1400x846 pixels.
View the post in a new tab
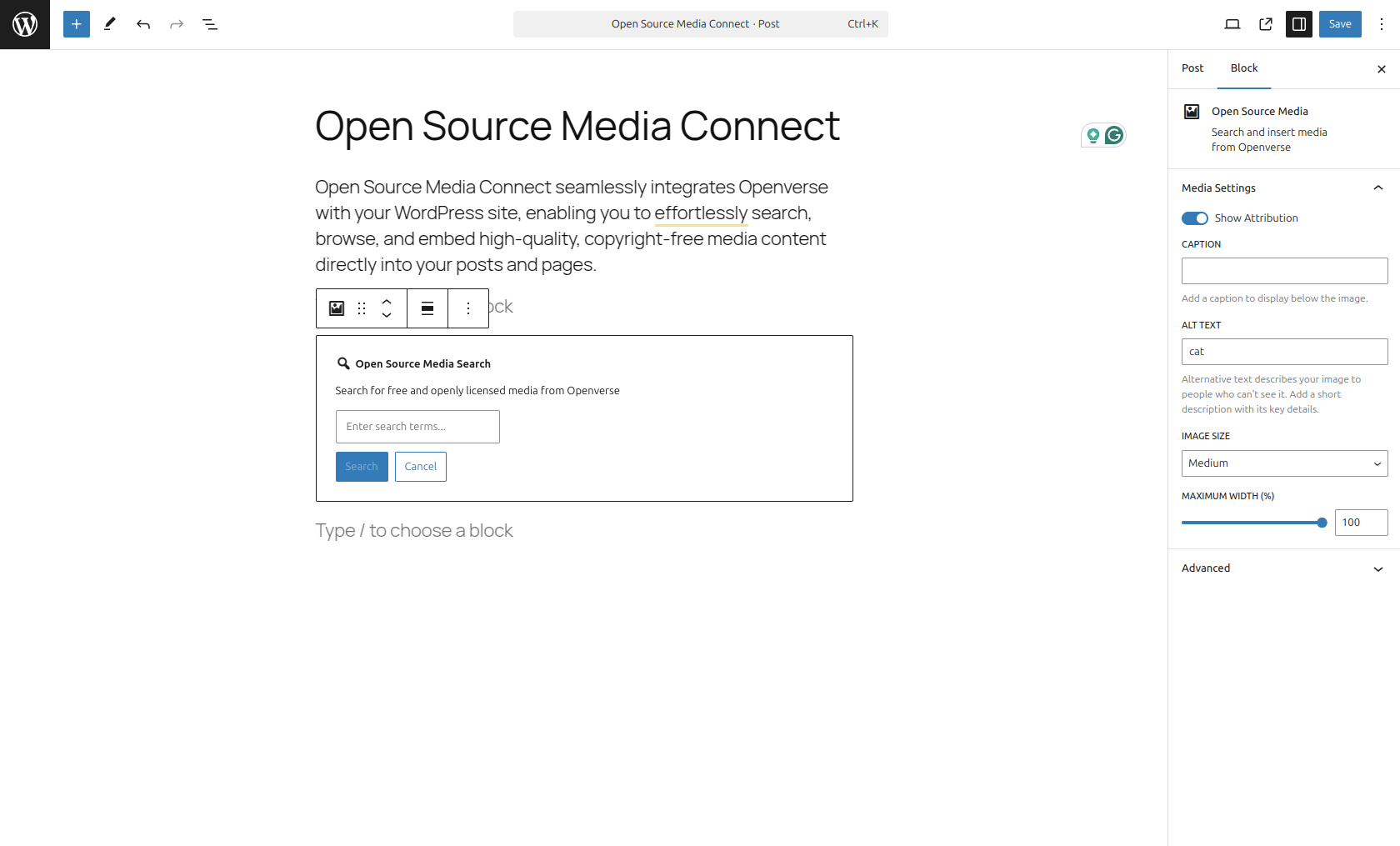(x=1266, y=24)
